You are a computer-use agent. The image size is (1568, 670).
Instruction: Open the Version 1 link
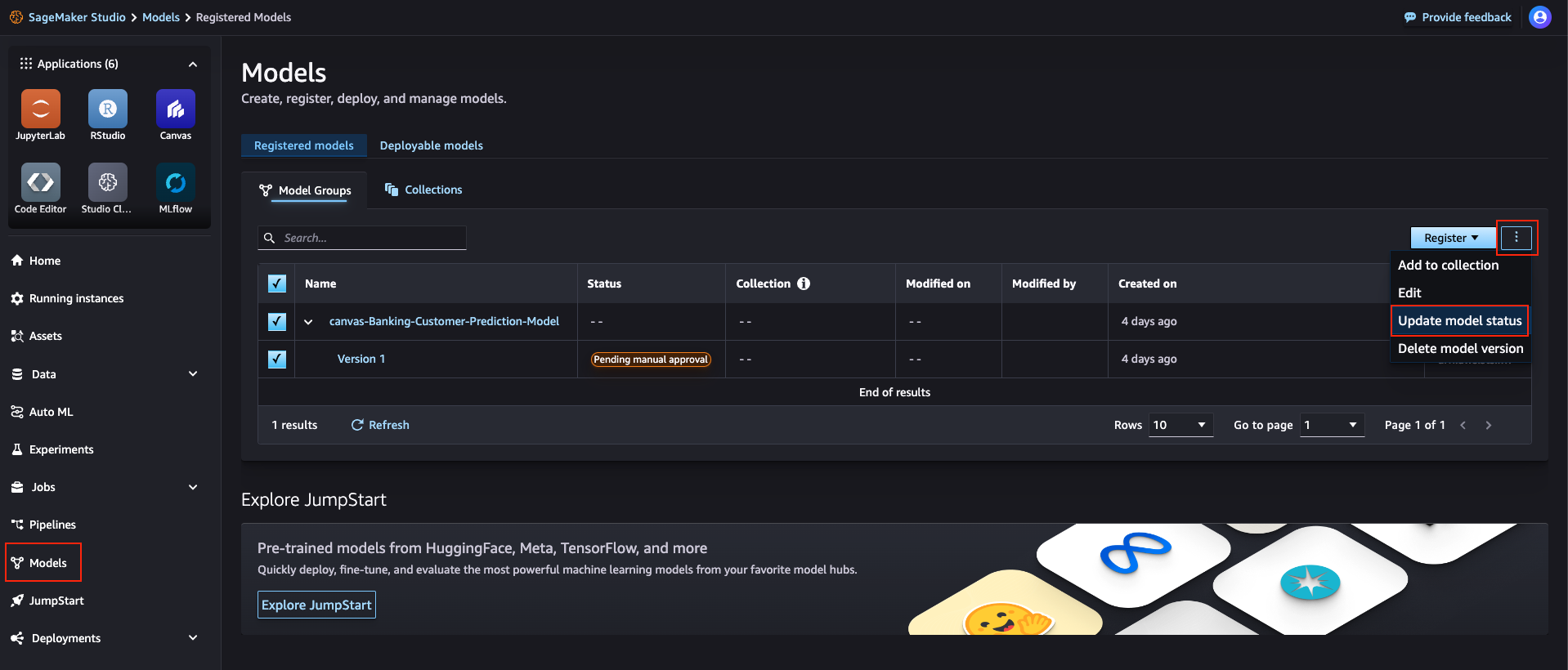[x=361, y=359]
